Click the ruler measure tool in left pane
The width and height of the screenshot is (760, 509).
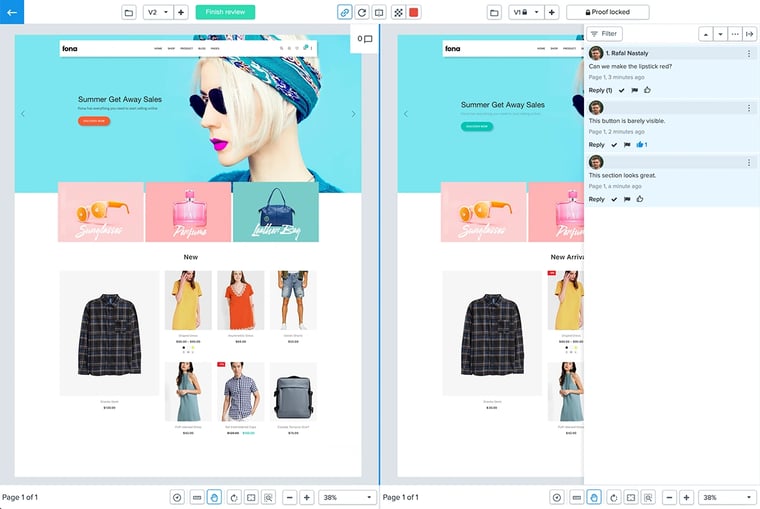196,497
